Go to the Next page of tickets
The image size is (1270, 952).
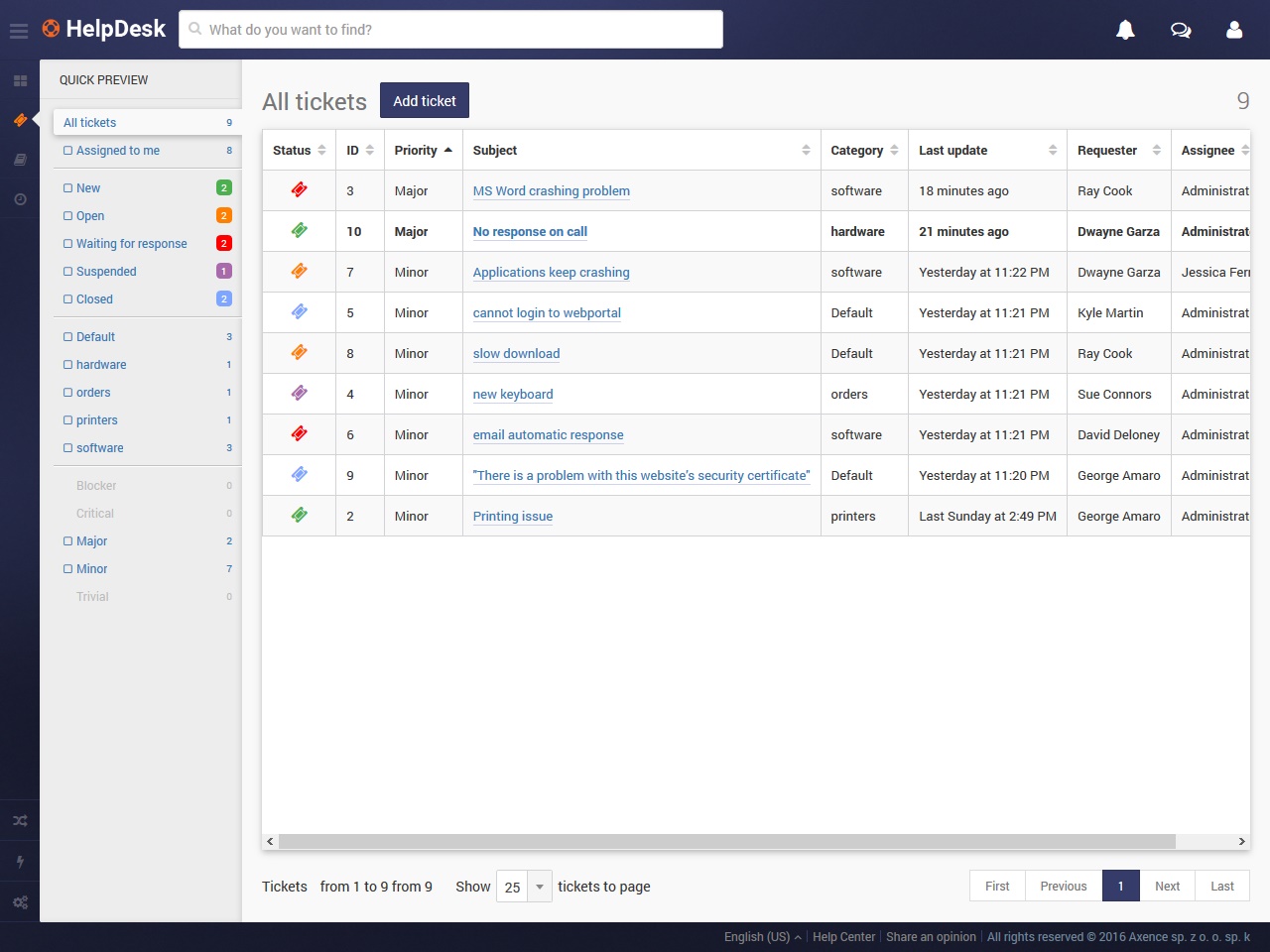point(1167,887)
